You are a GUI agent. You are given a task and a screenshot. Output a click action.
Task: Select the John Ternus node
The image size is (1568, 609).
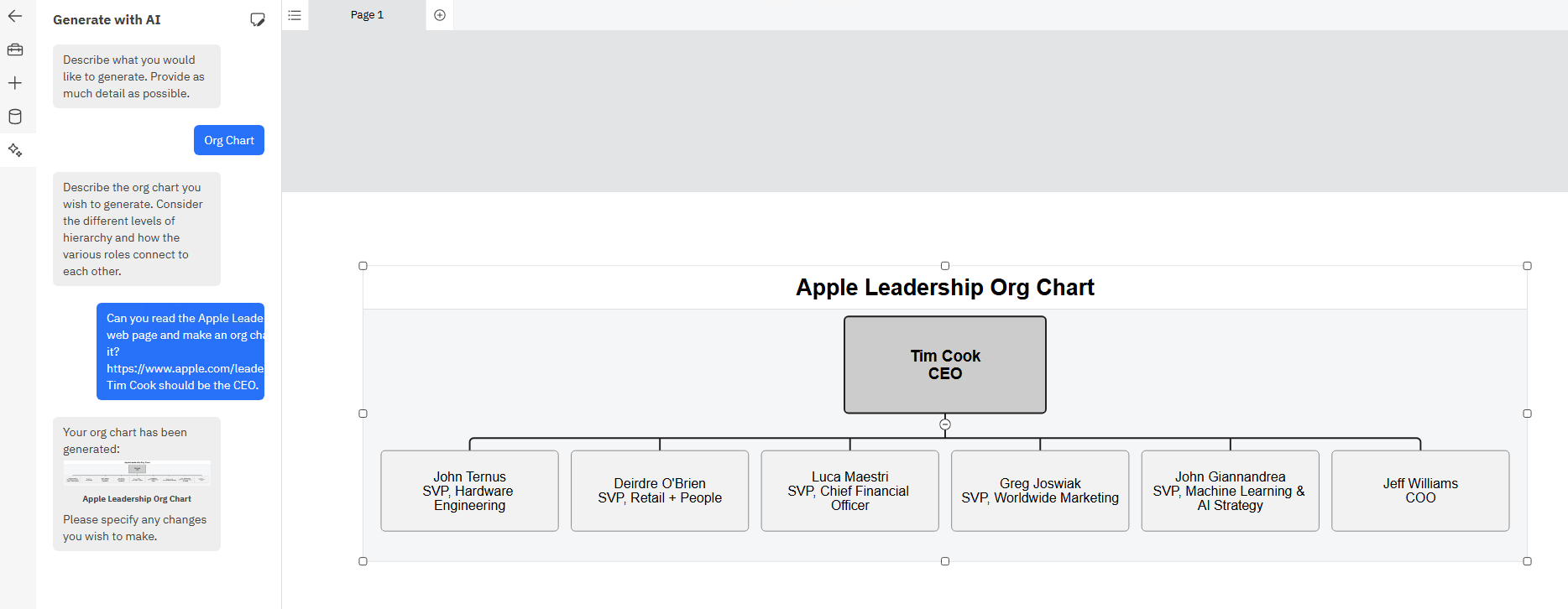point(469,491)
